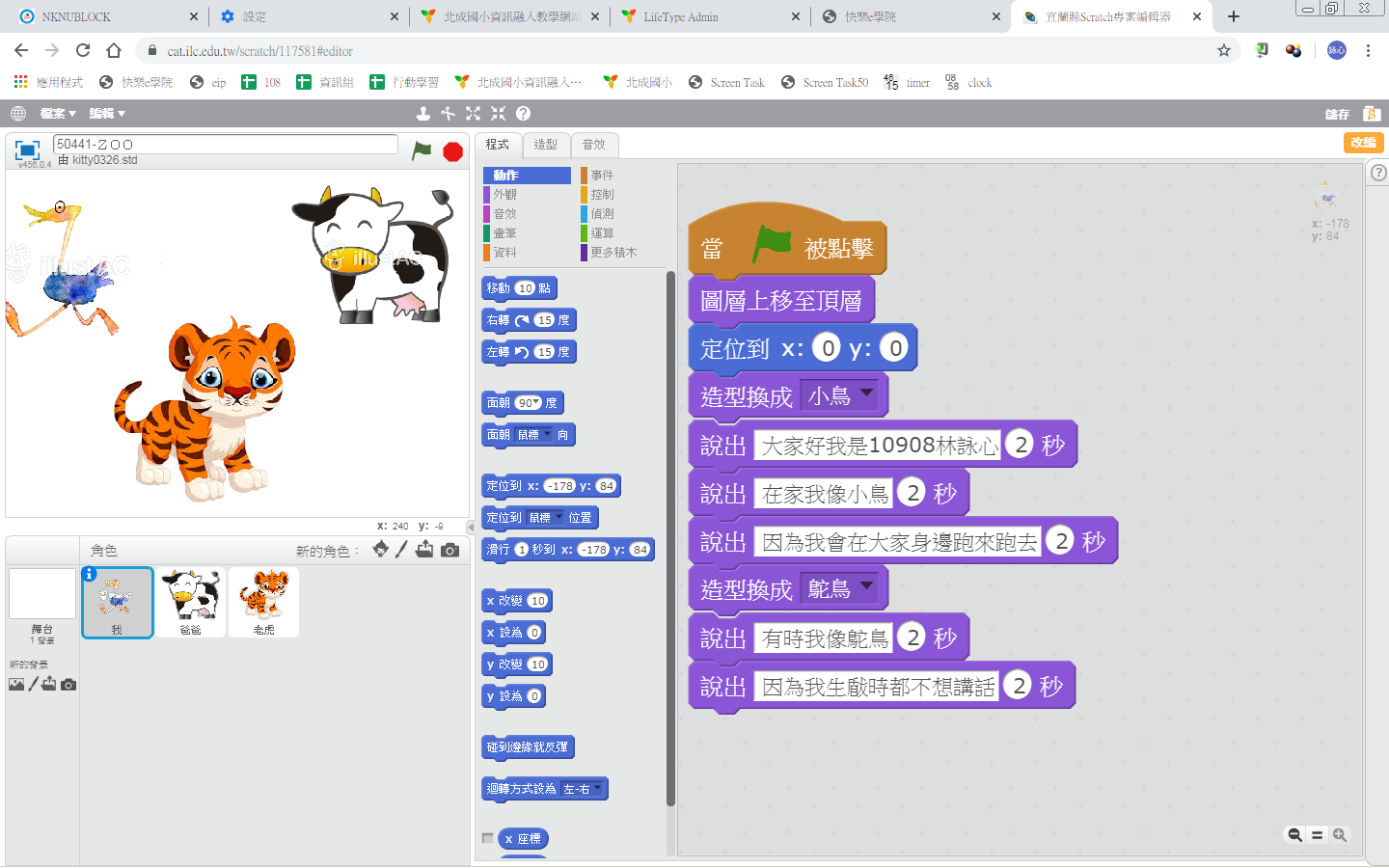Open the help panel question mark
This screenshot has height=868, width=1389.
(1378, 173)
